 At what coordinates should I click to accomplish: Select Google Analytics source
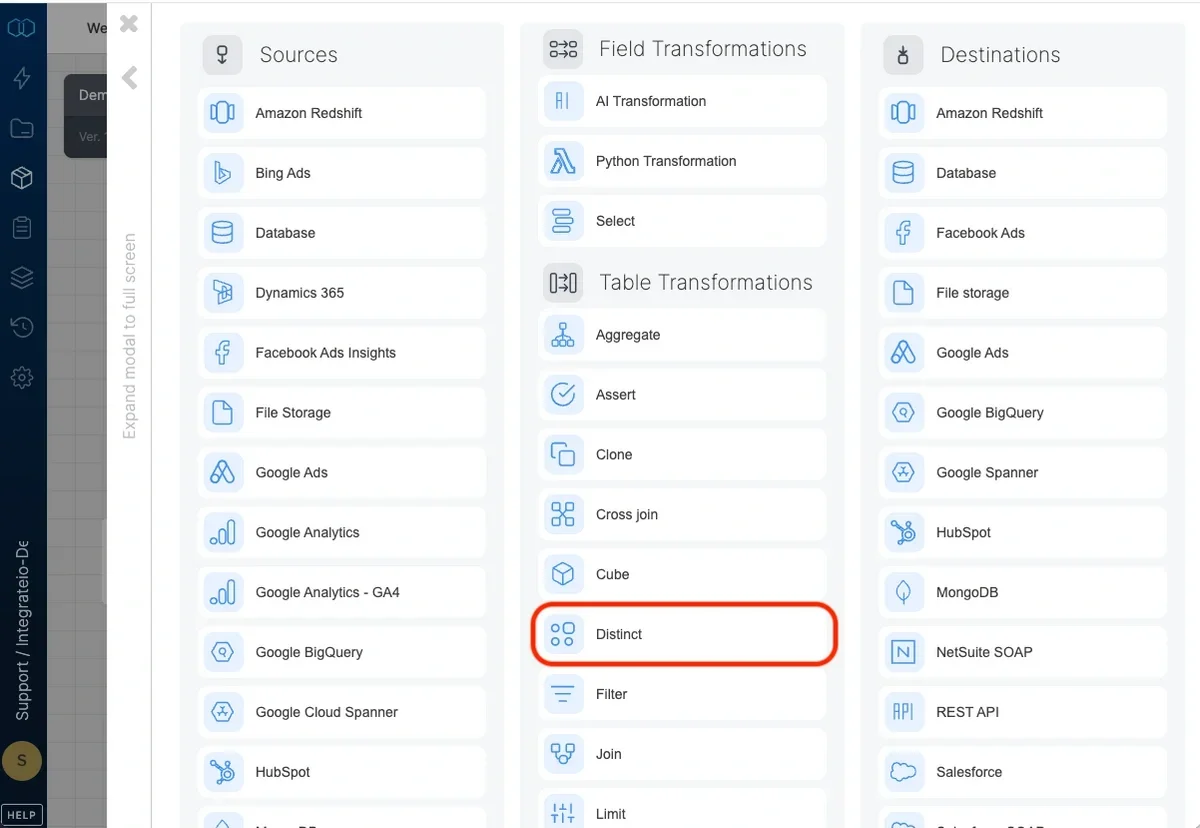[342, 533]
